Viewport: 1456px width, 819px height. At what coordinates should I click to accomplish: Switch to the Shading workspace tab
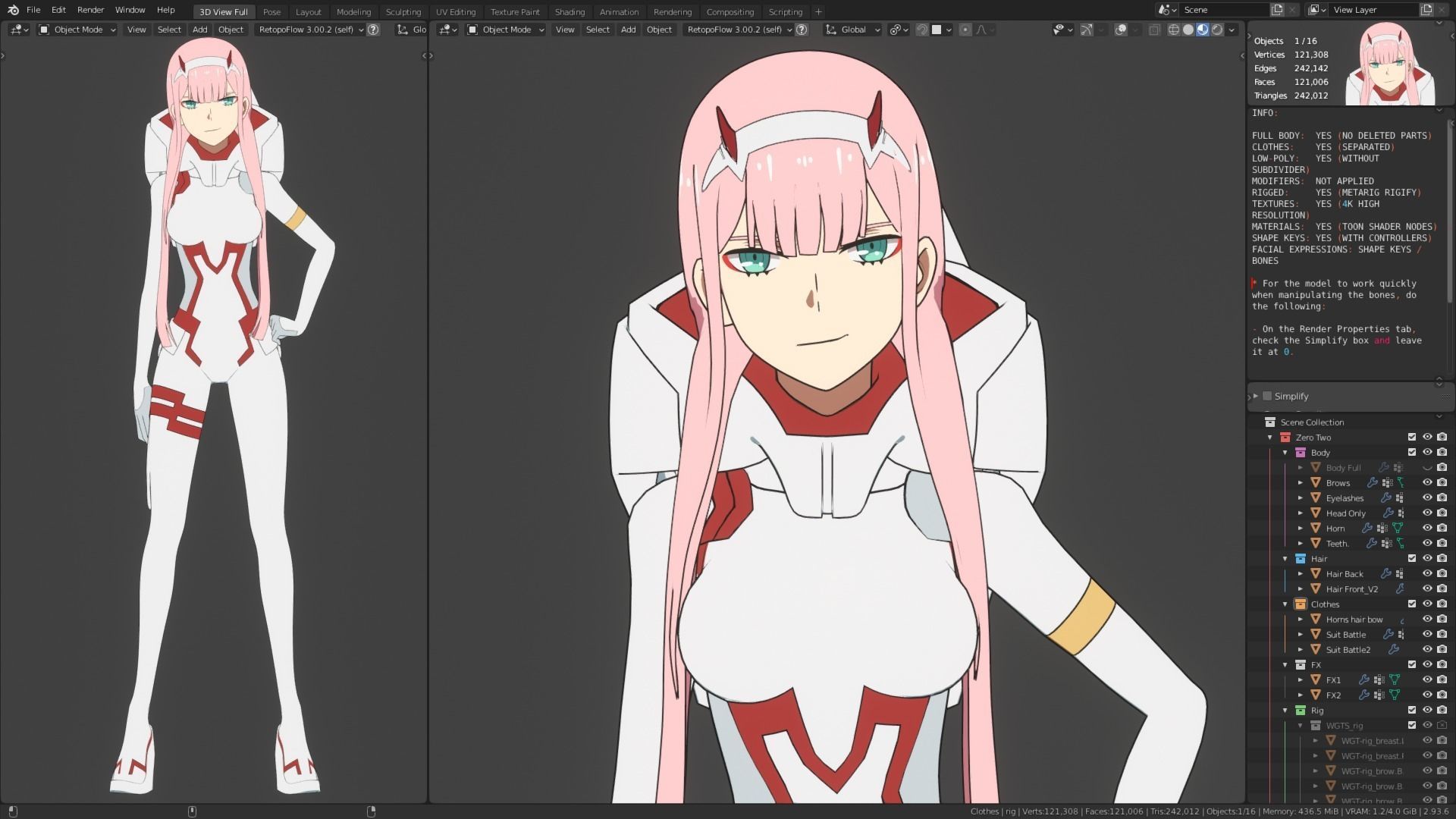[570, 11]
